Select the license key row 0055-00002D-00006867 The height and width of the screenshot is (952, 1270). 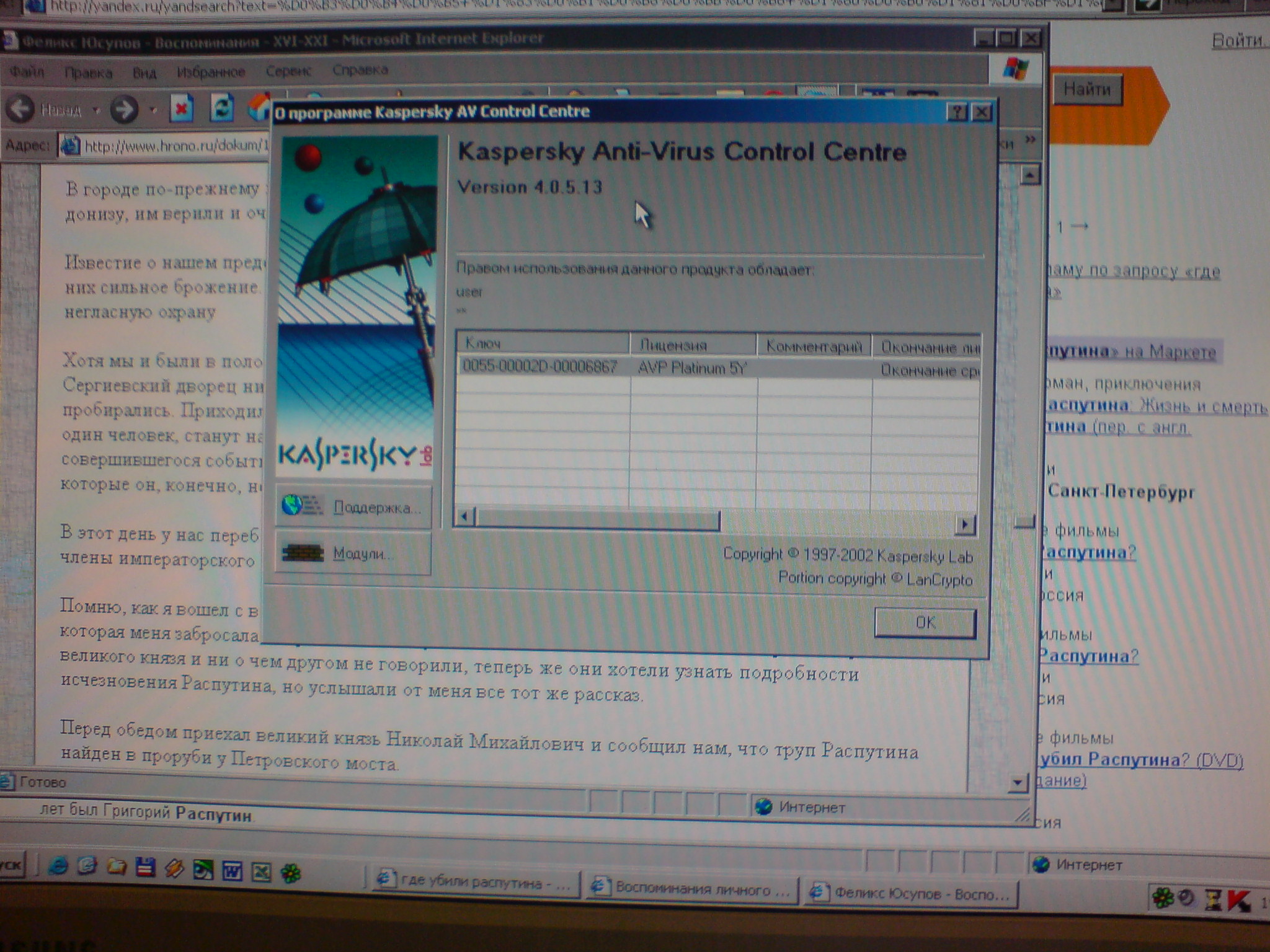coord(540,367)
